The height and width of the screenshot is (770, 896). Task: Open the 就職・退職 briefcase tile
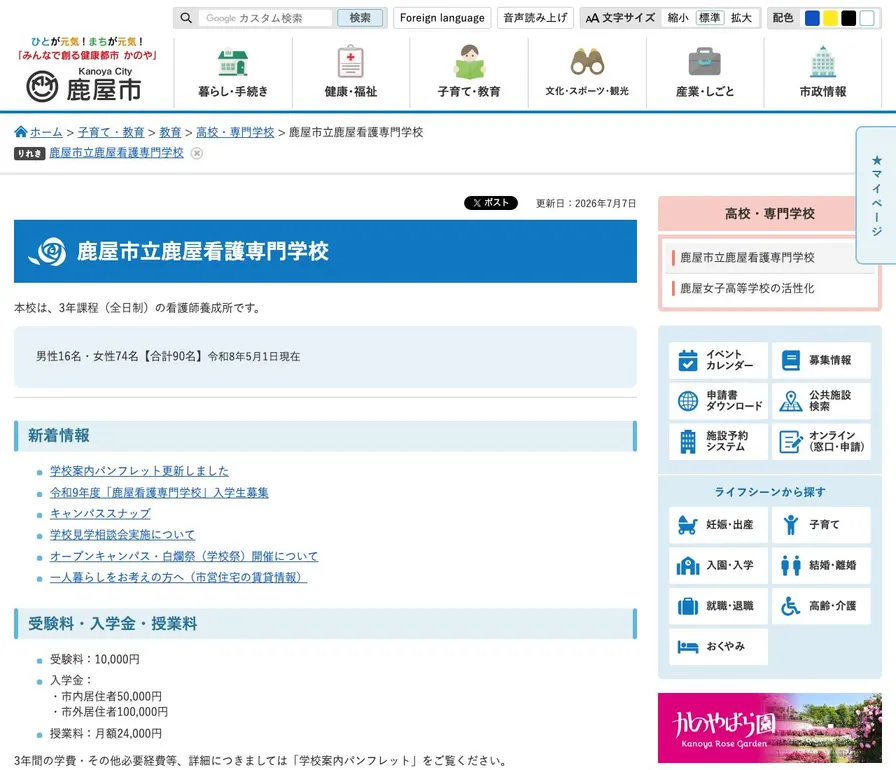pyautogui.click(x=718, y=605)
